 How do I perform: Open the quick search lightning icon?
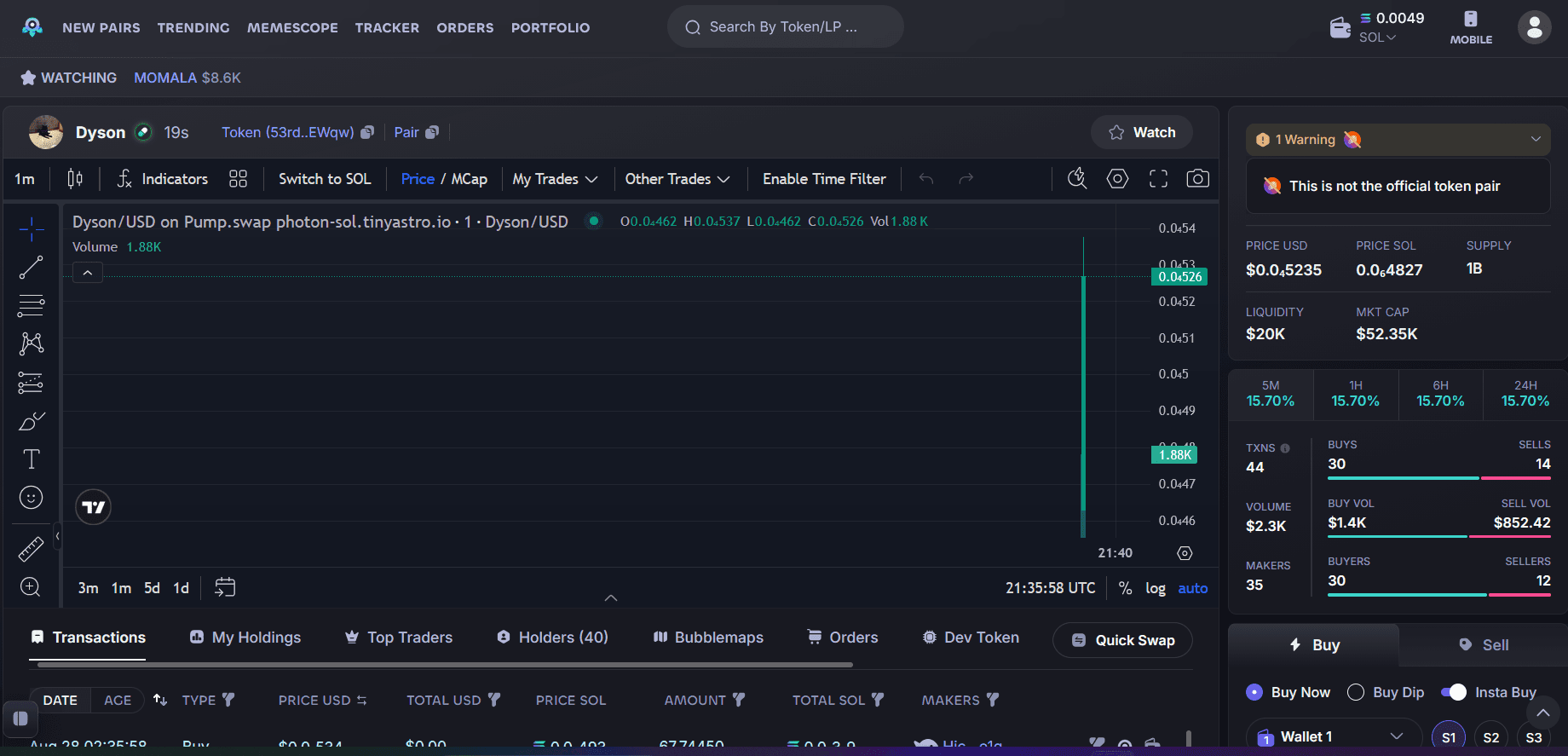[x=1077, y=179]
